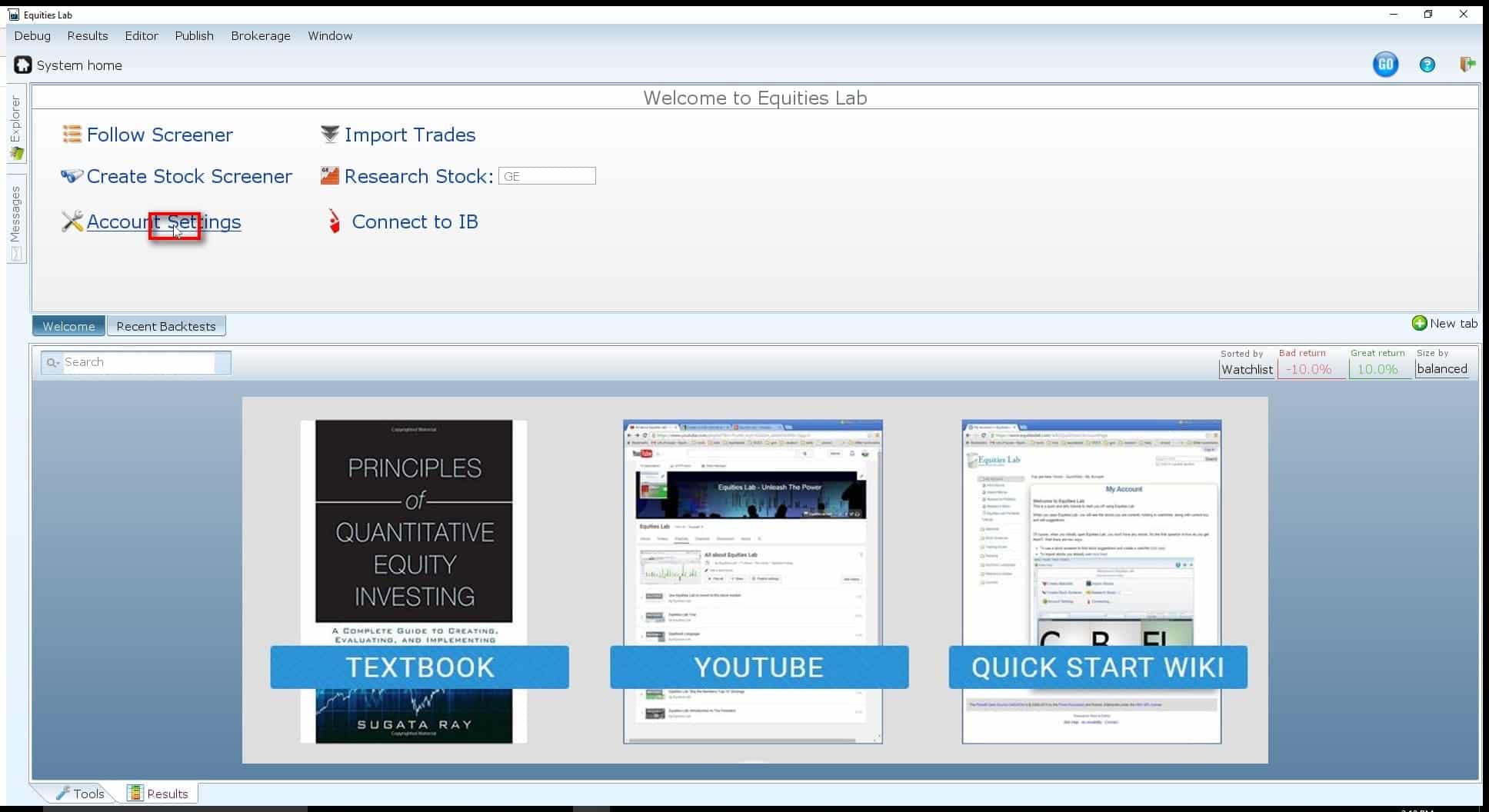Click the Follow Screener list icon
This screenshot has width=1489, height=812.
coord(72,135)
